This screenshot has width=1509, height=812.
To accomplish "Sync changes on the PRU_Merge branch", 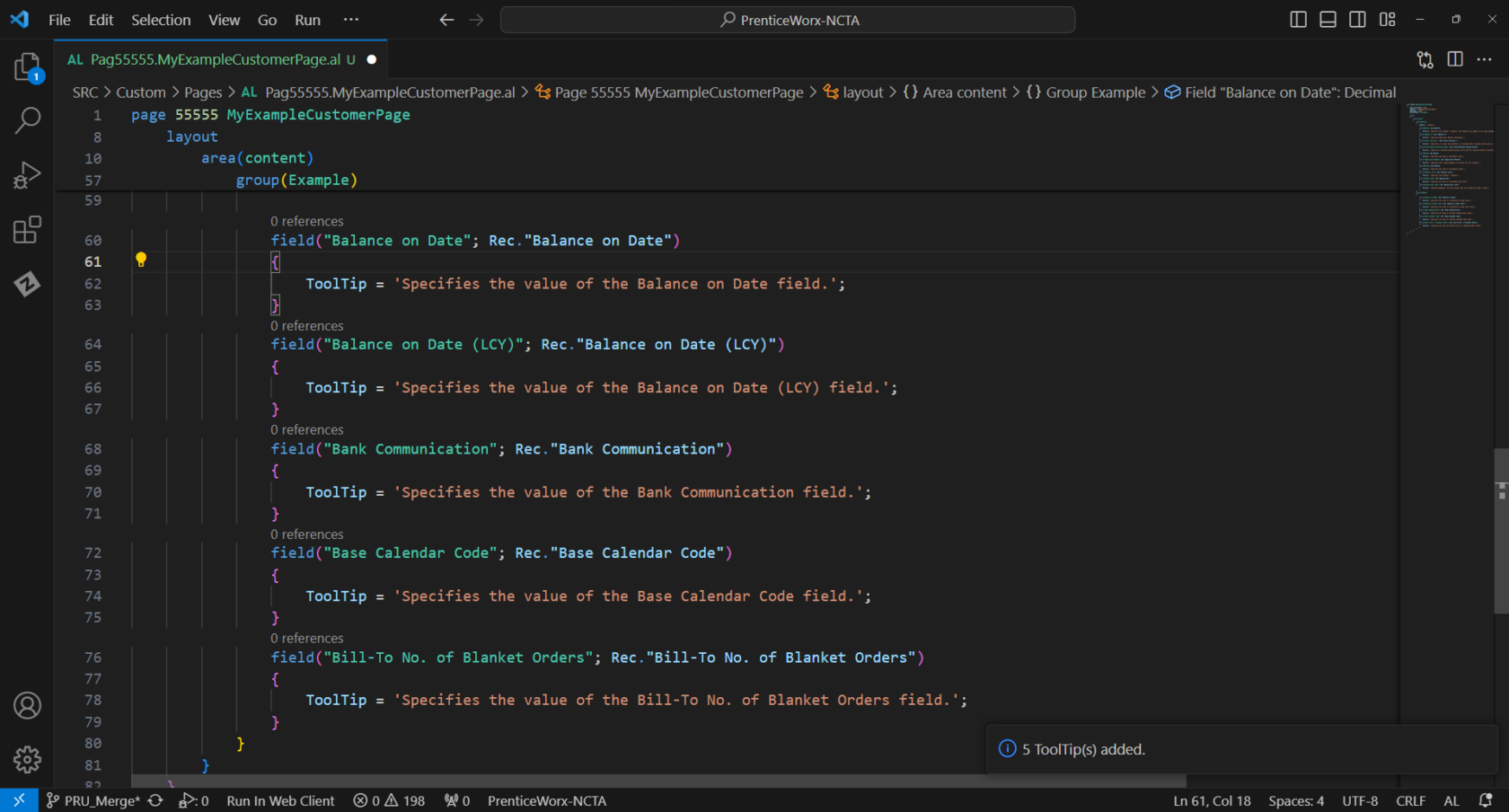I will [154, 800].
